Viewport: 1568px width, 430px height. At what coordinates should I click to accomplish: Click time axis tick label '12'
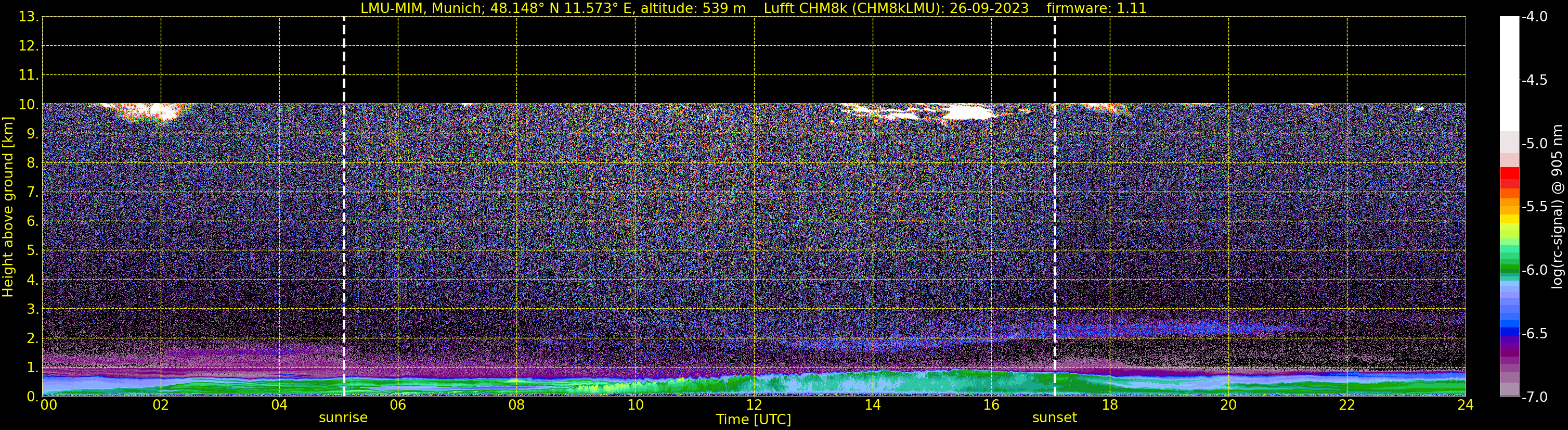pos(754,405)
